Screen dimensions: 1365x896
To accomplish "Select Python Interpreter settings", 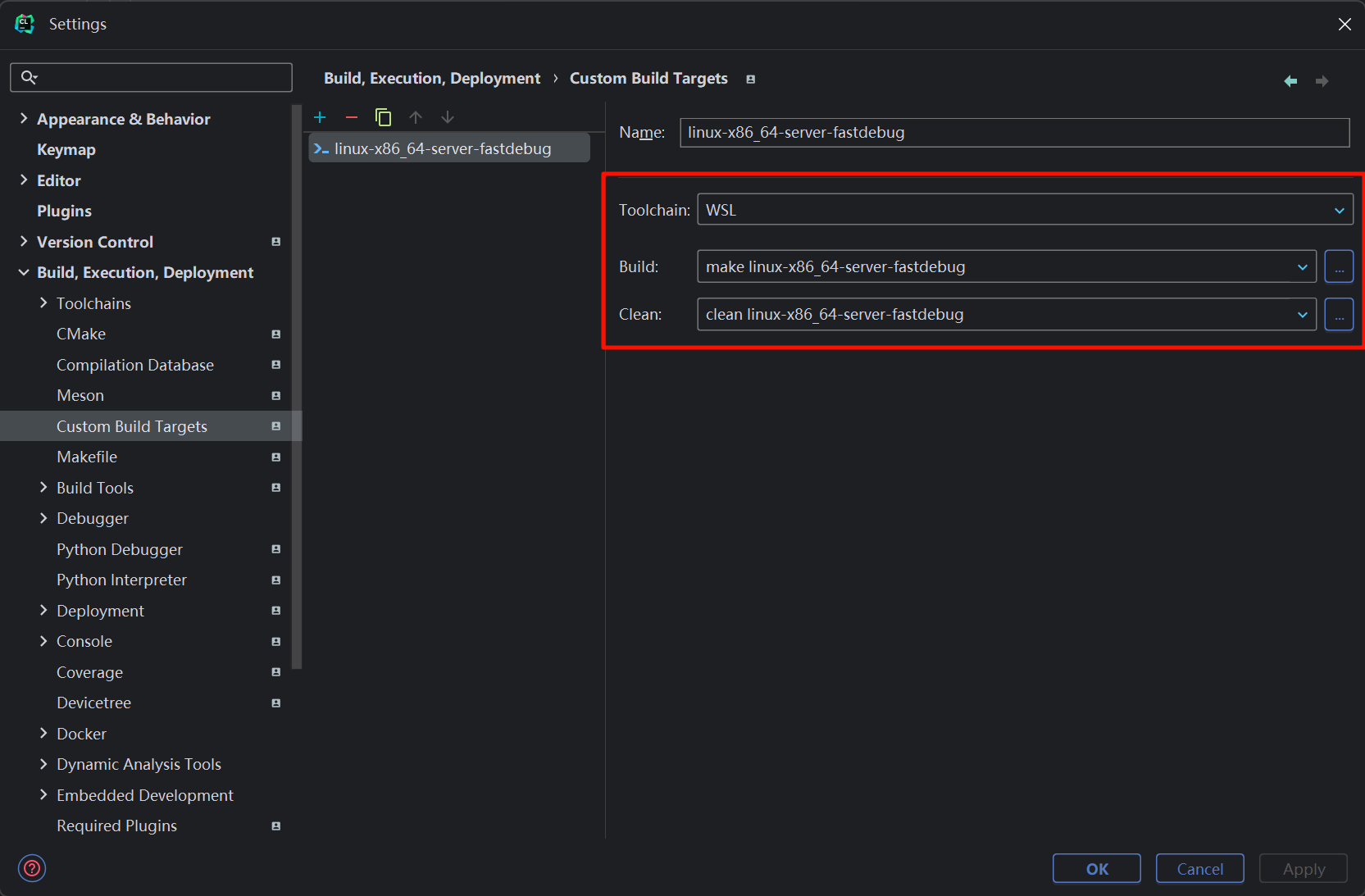I will coord(121,580).
